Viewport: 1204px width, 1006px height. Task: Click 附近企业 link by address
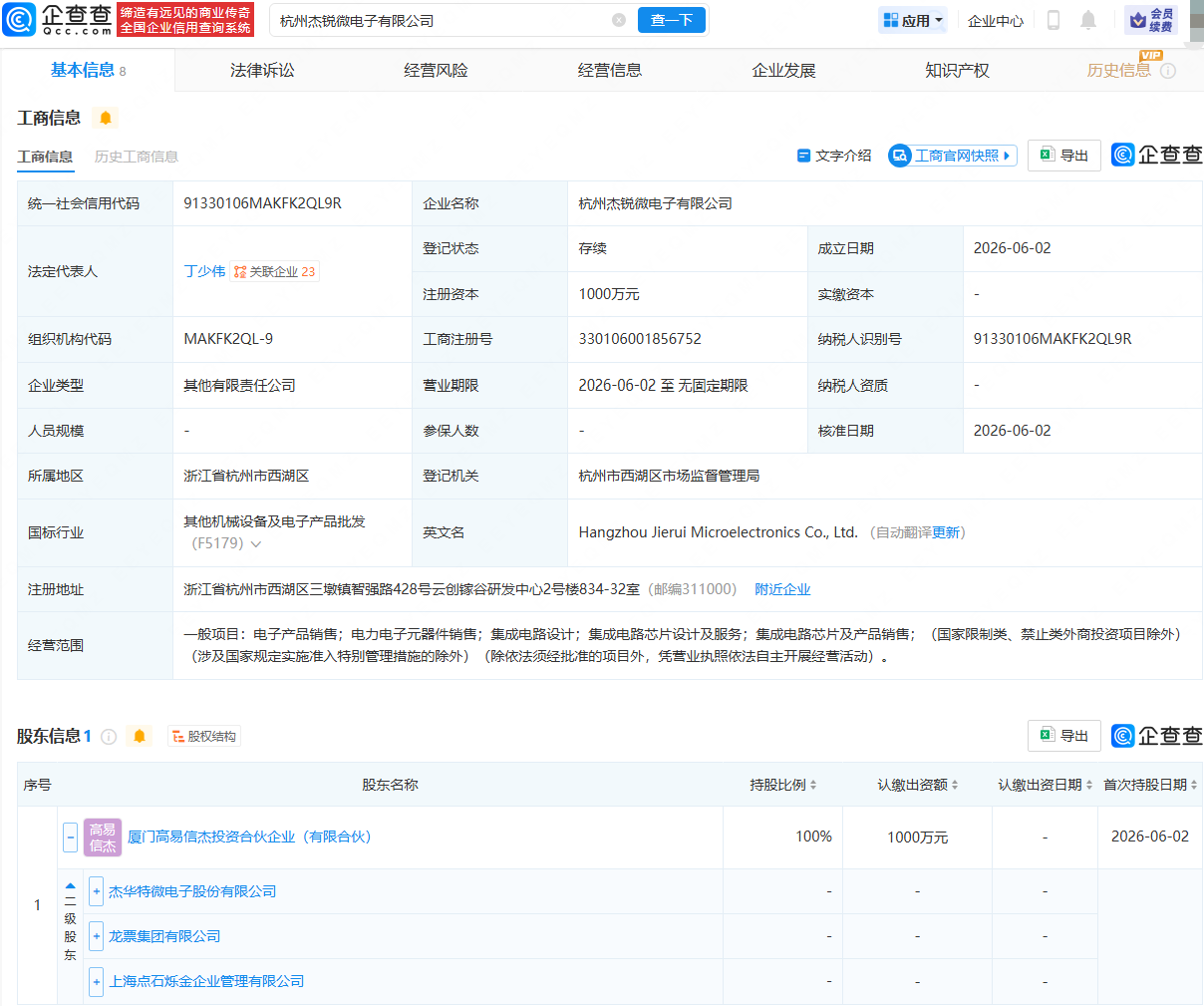[782, 589]
